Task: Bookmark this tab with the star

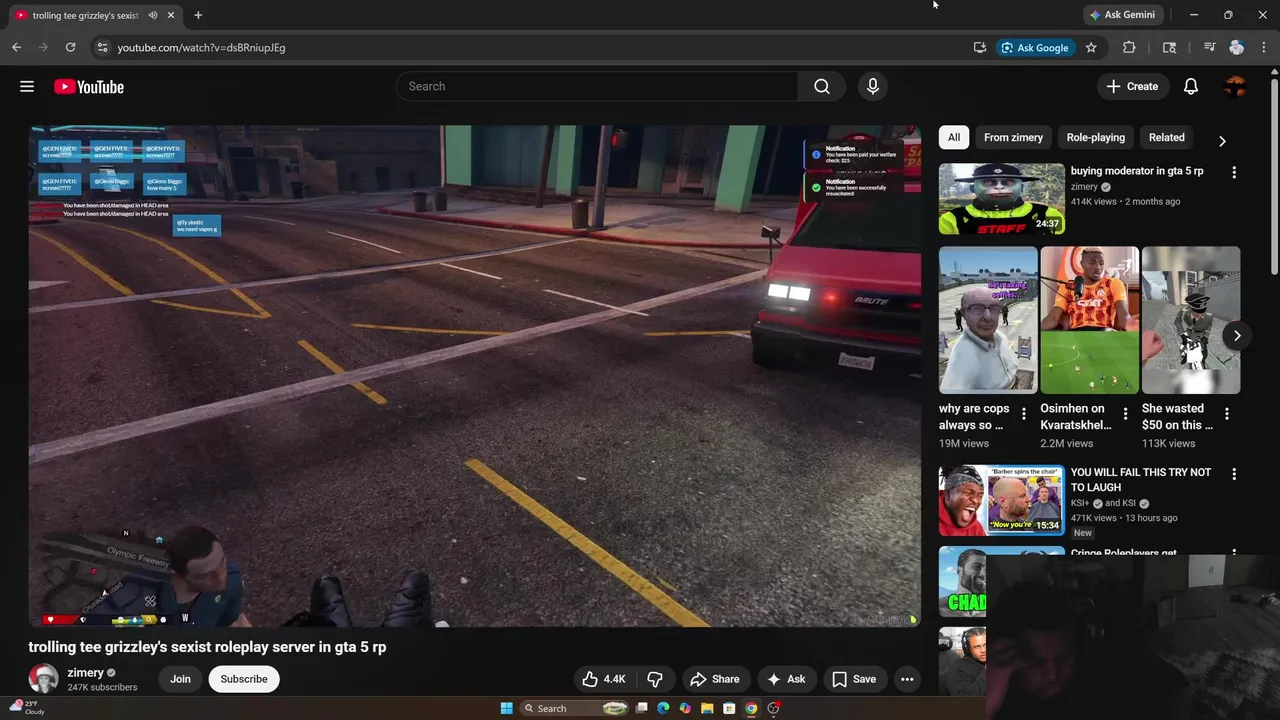Action: pos(1091,47)
